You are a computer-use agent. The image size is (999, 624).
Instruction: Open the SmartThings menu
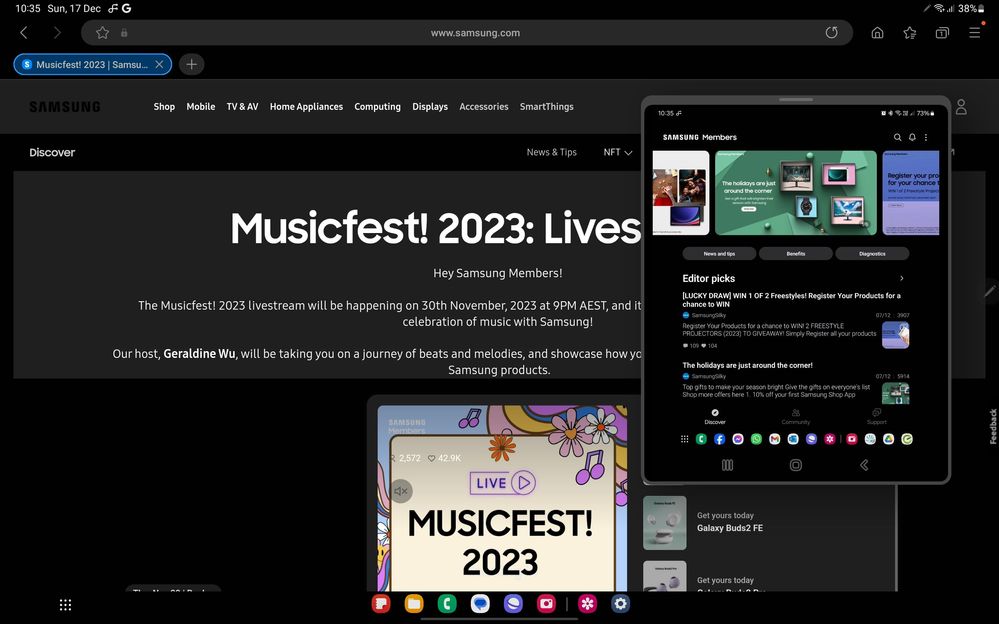pyautogui.click(x=547, y=107)
